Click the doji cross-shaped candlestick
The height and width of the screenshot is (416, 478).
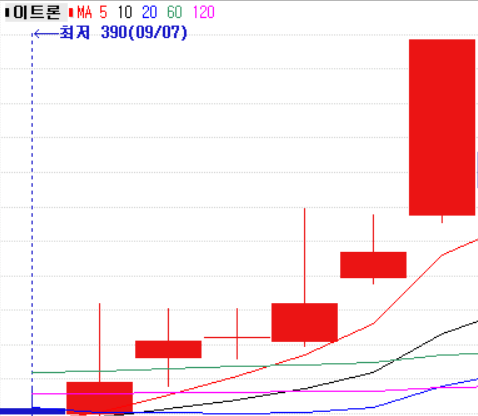[237, 334]
